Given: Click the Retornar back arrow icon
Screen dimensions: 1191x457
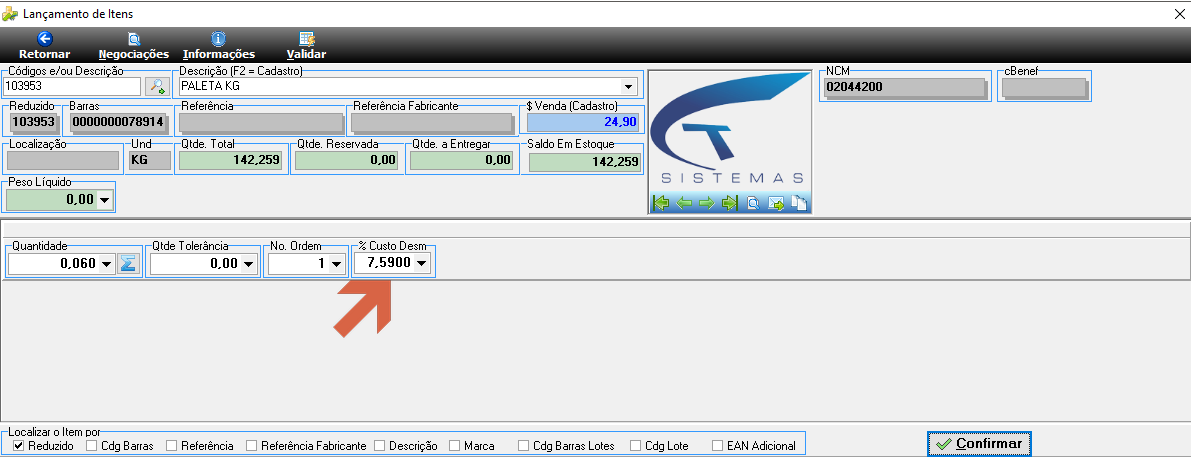Looking at the screenshot, I should [44, 38].
